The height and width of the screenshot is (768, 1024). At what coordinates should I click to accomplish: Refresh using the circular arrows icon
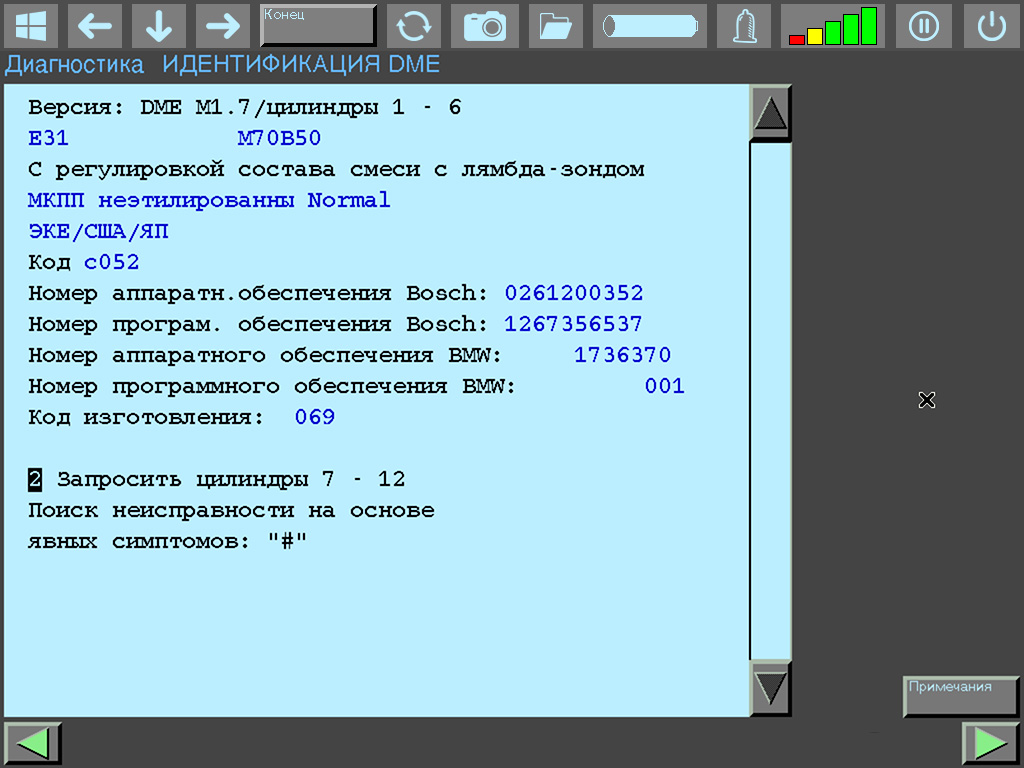coord(414,26)
